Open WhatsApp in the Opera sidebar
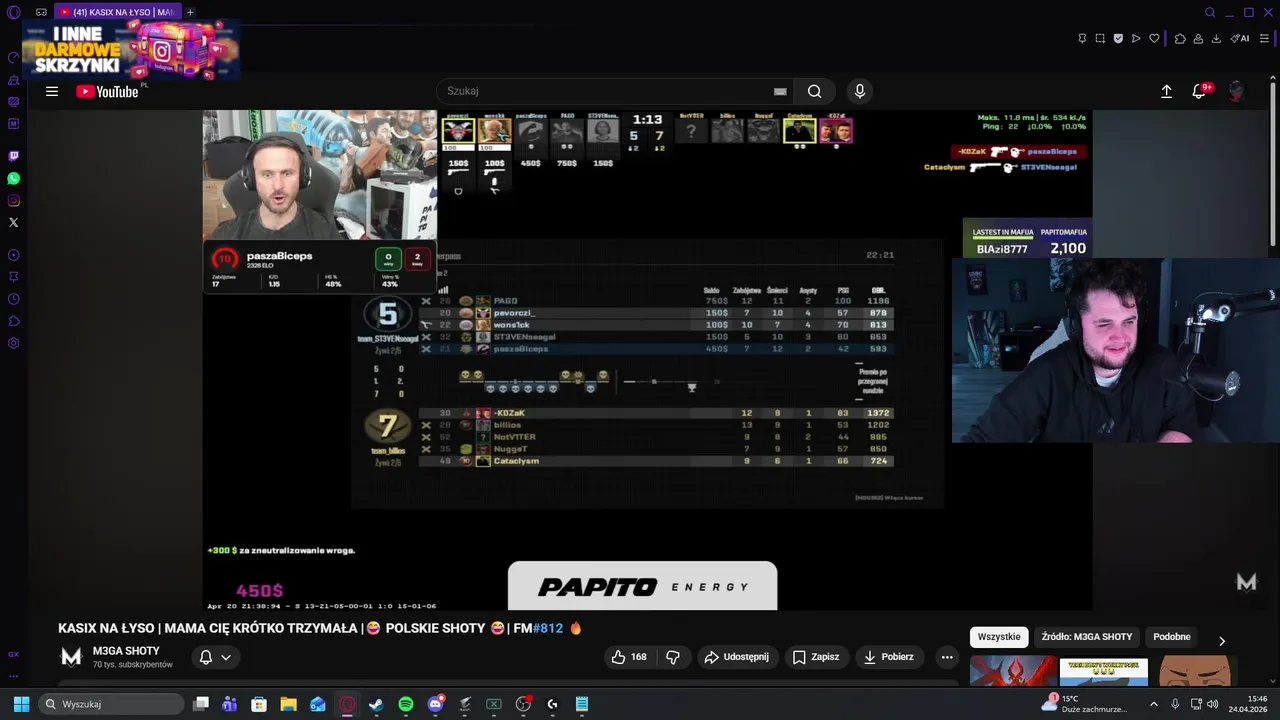Screen dimensions: 1280x720 [14, 178]
